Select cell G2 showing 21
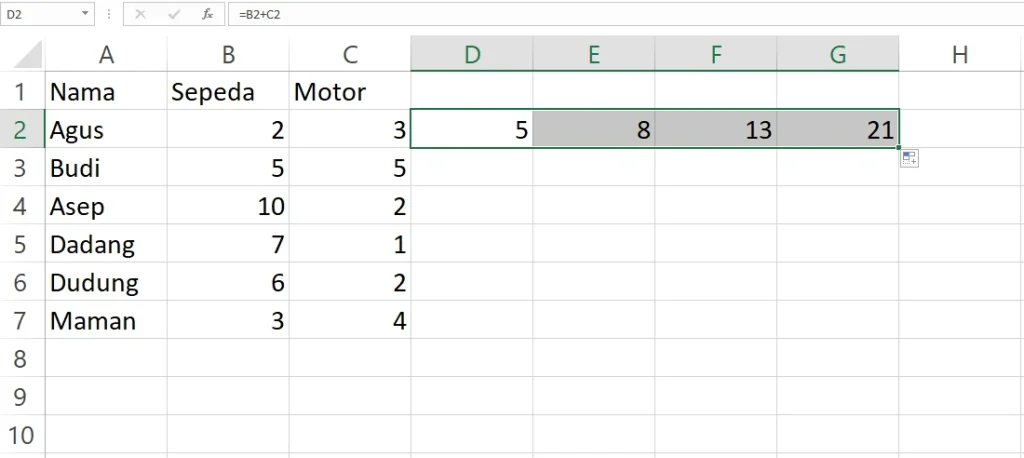1024x458 pixels. (x=838, y=129)
